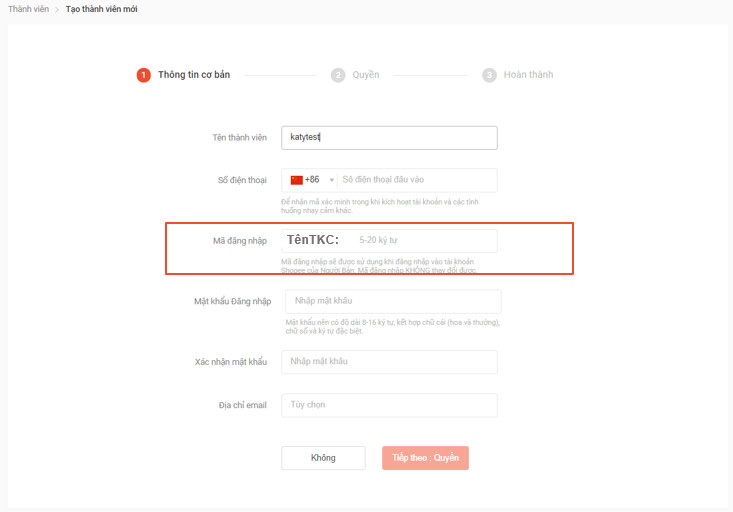Screen dimensions: 733x512
Task: Select the +86 country code
Action: pos(312,180)
